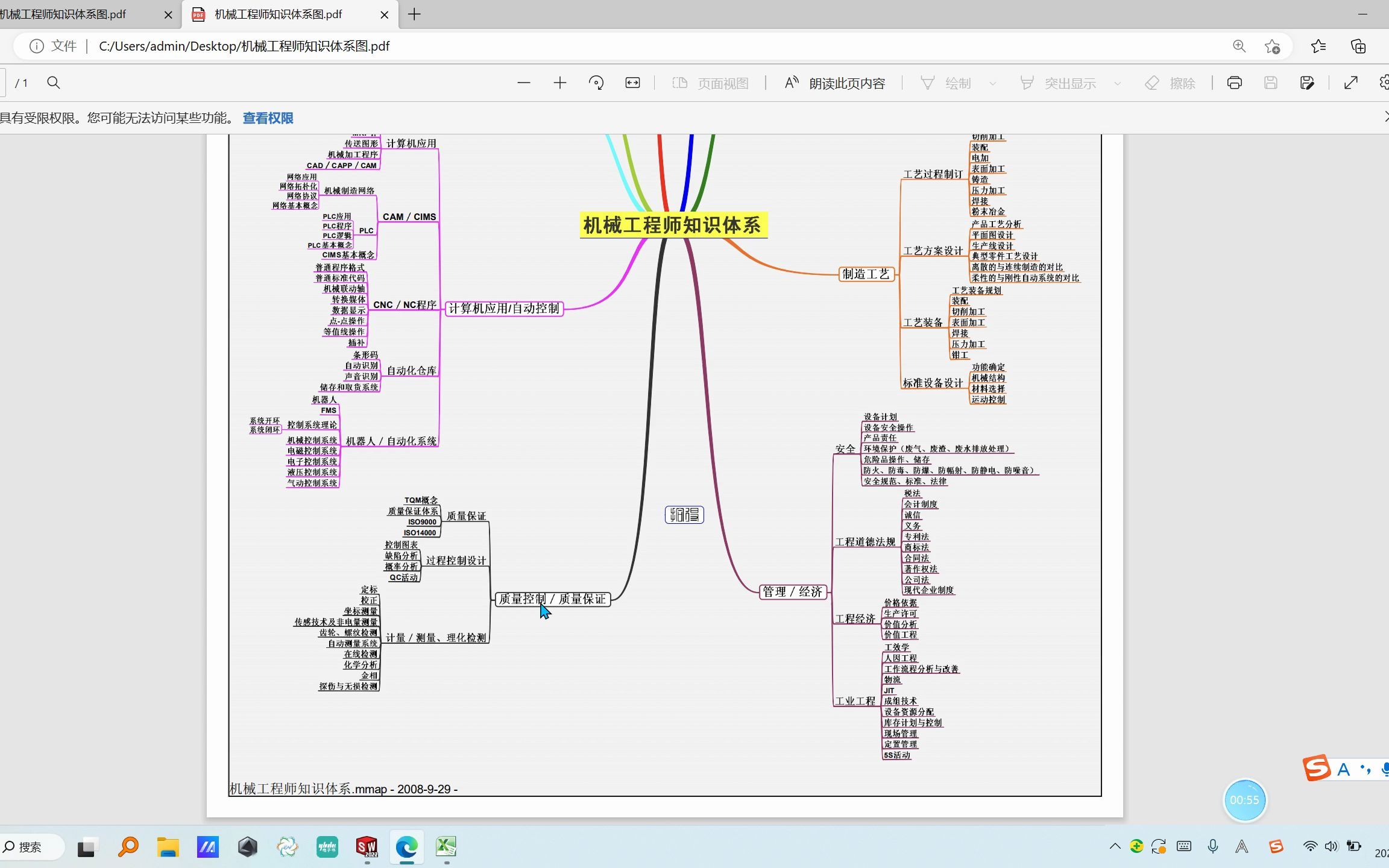This screenshot has height=868, width=1389.
Task: Click the 工业工程 branch label
Action: 855,702
